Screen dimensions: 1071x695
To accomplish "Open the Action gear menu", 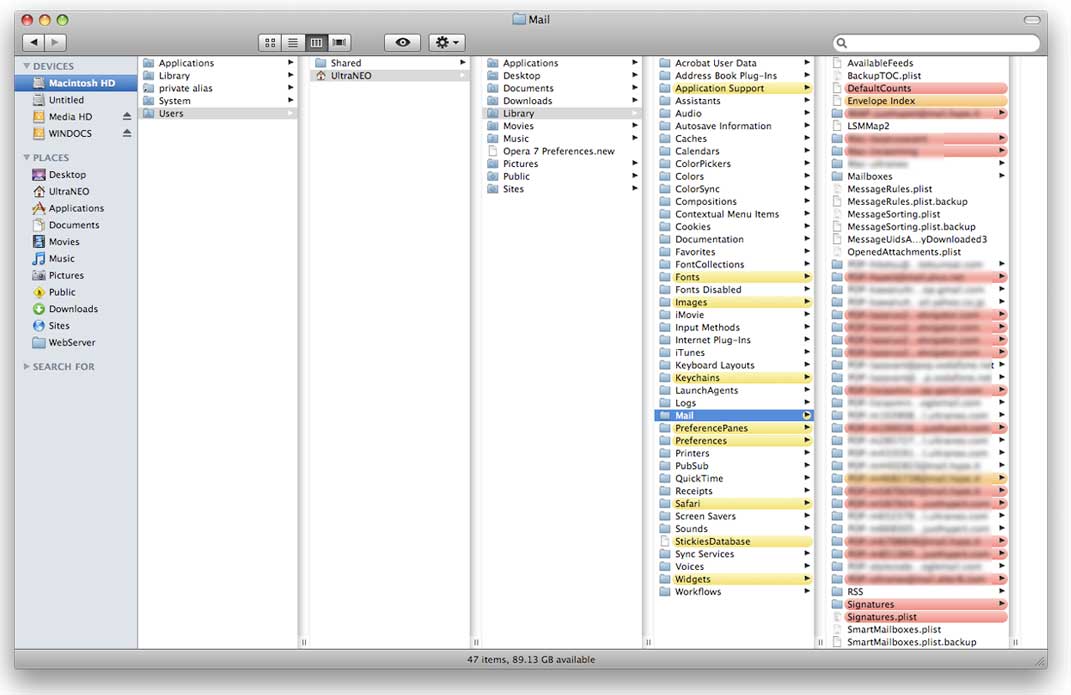I will 447,42.
